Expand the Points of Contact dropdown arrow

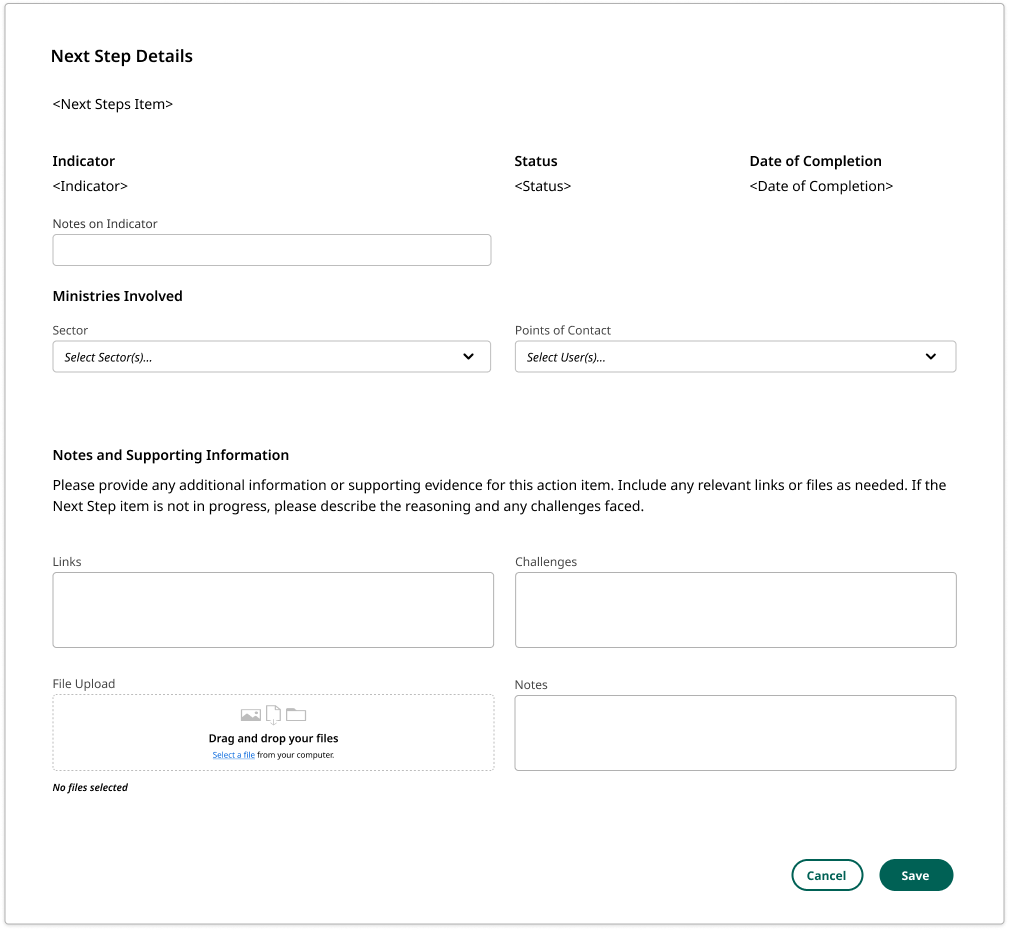point(931,357)
